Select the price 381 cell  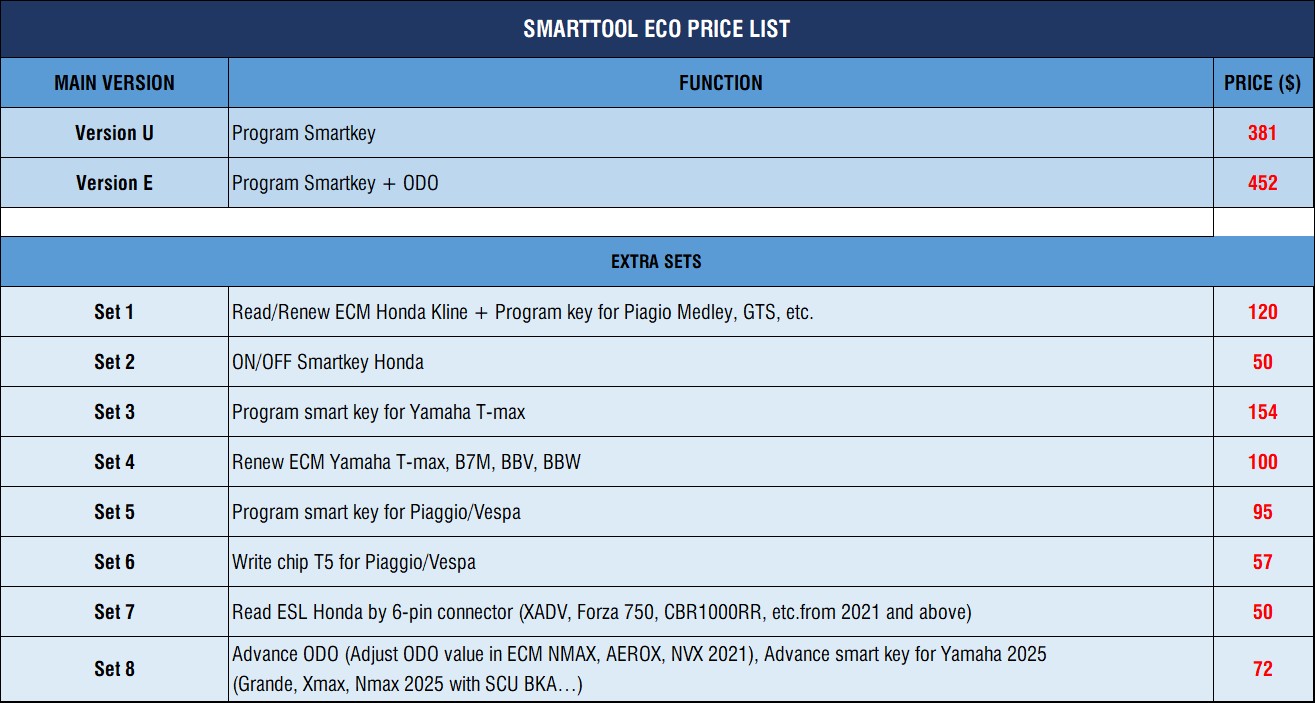coord(1263,133)
